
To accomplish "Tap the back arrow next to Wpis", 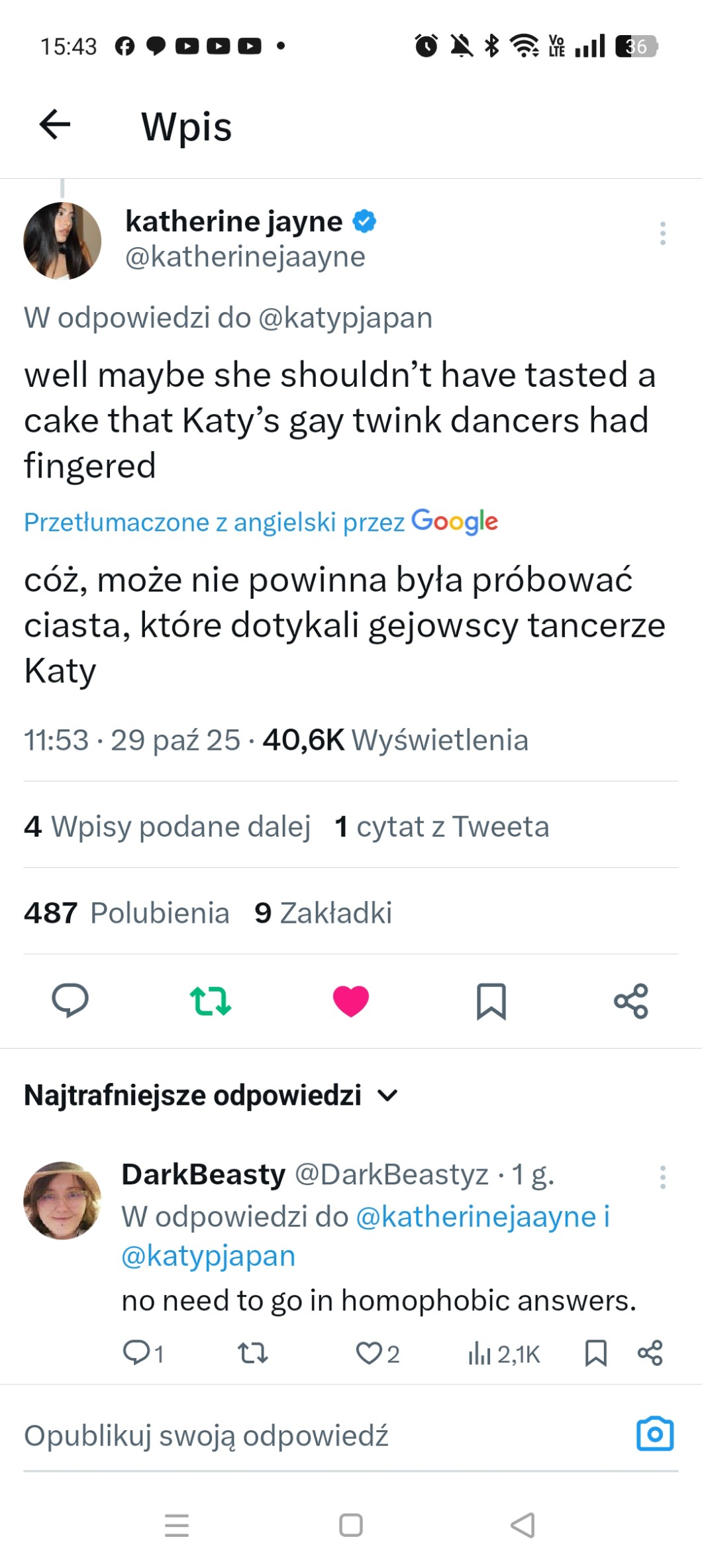I will point(55,125).
